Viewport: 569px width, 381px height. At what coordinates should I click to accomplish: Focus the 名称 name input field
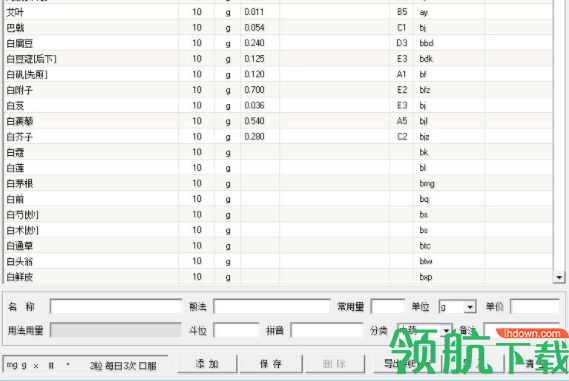pos(116,307)
